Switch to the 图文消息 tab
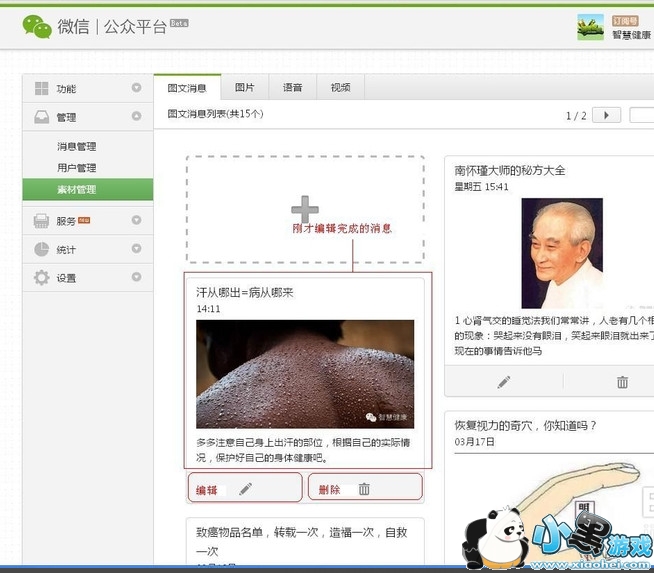 point(187,88)
